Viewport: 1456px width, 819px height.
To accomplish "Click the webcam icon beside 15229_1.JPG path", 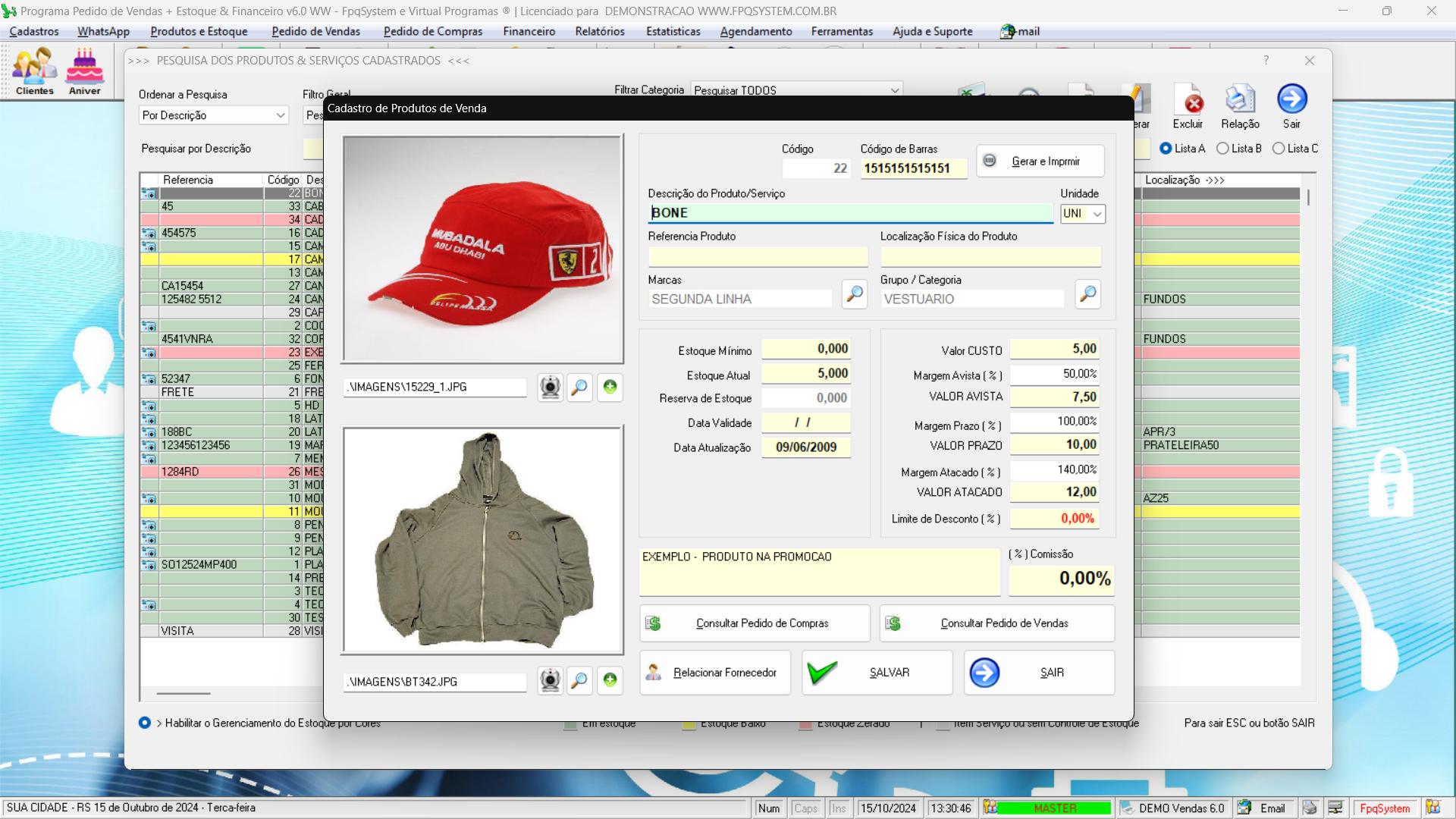I will click(x=550, y=387).
